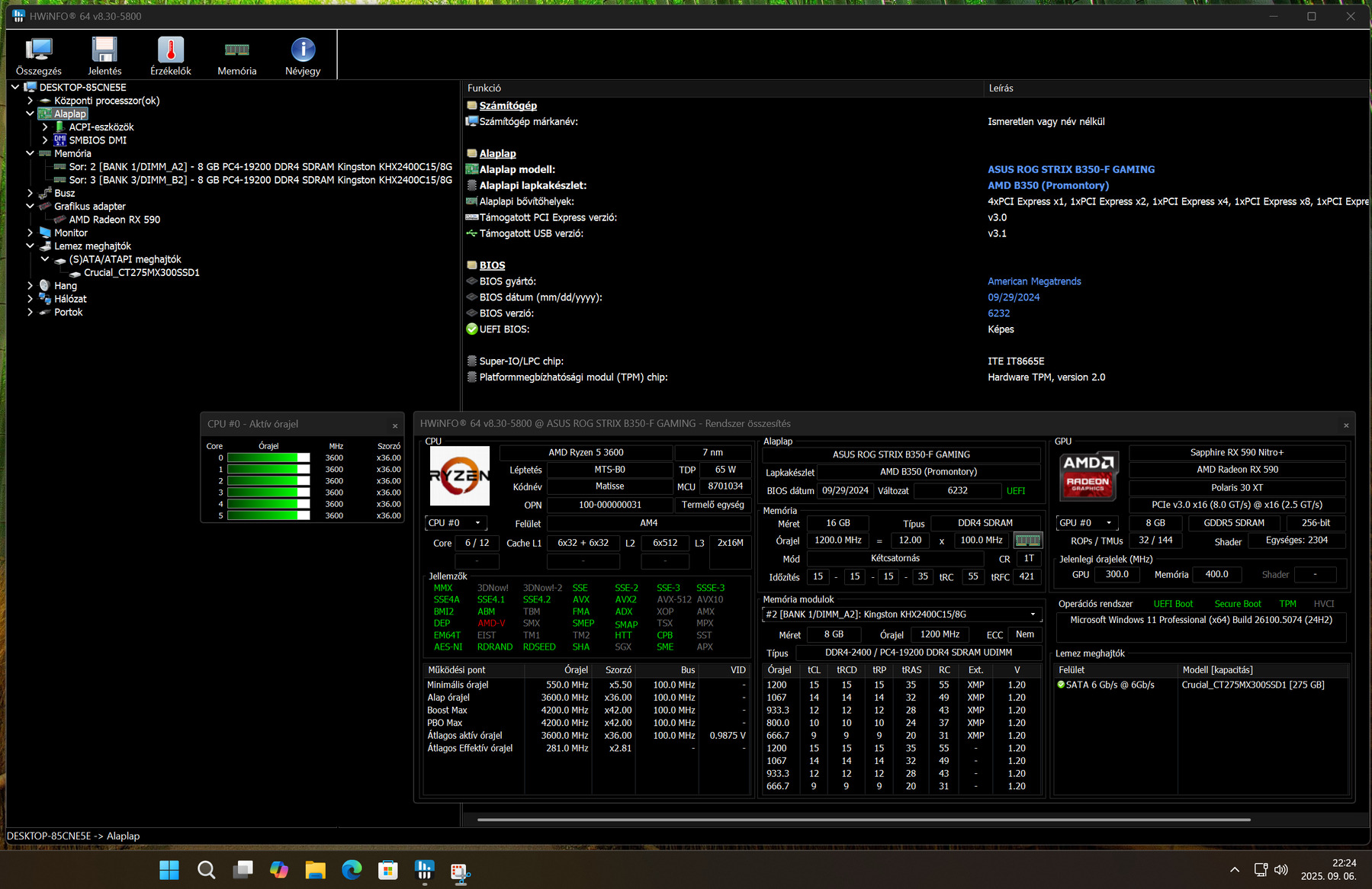
Task: Close the Rendszer összesítés window
Action: pyautogui.click(x=1346, y=425)
